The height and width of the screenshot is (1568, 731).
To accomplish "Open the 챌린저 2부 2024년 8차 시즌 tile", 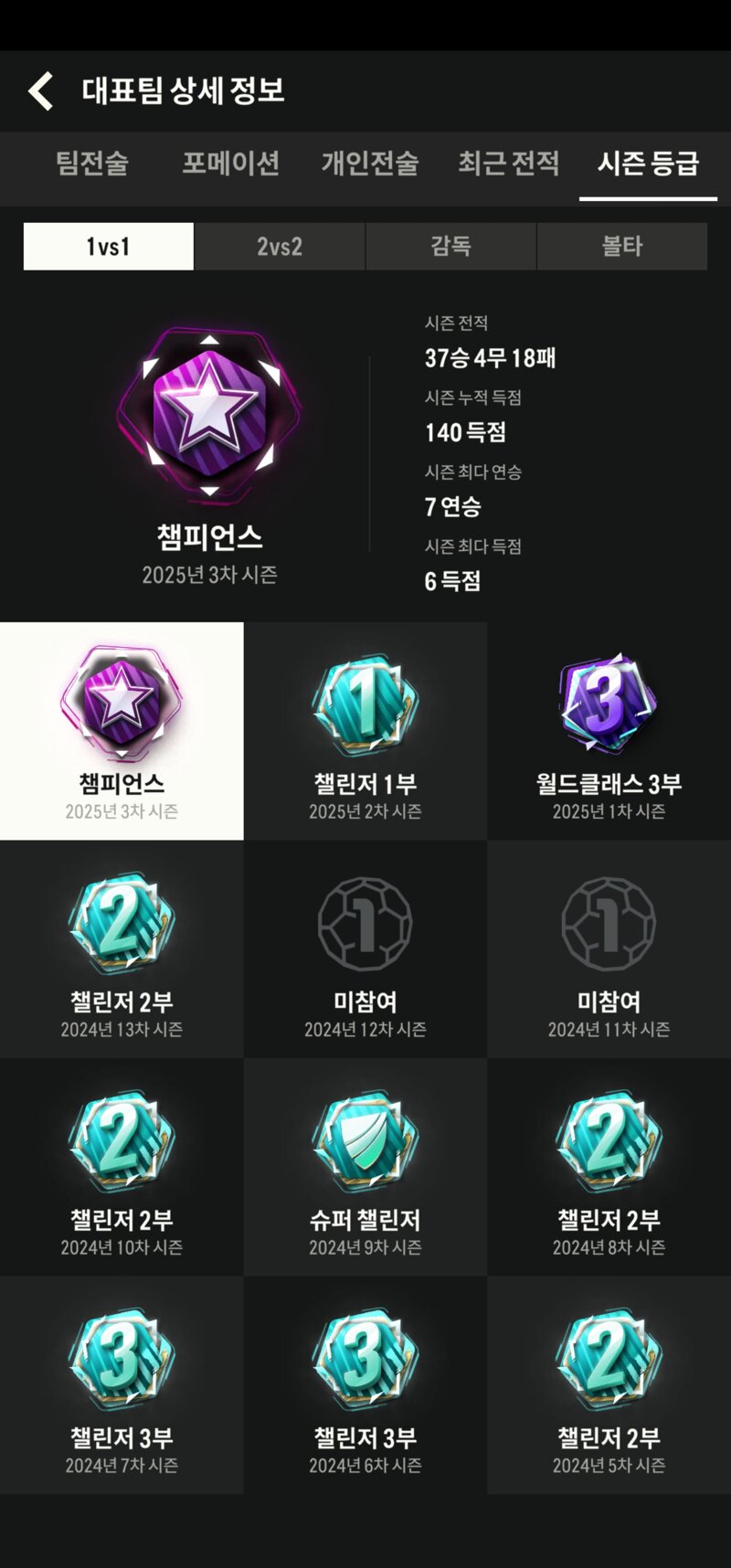I will click(x=609, y=1168).
